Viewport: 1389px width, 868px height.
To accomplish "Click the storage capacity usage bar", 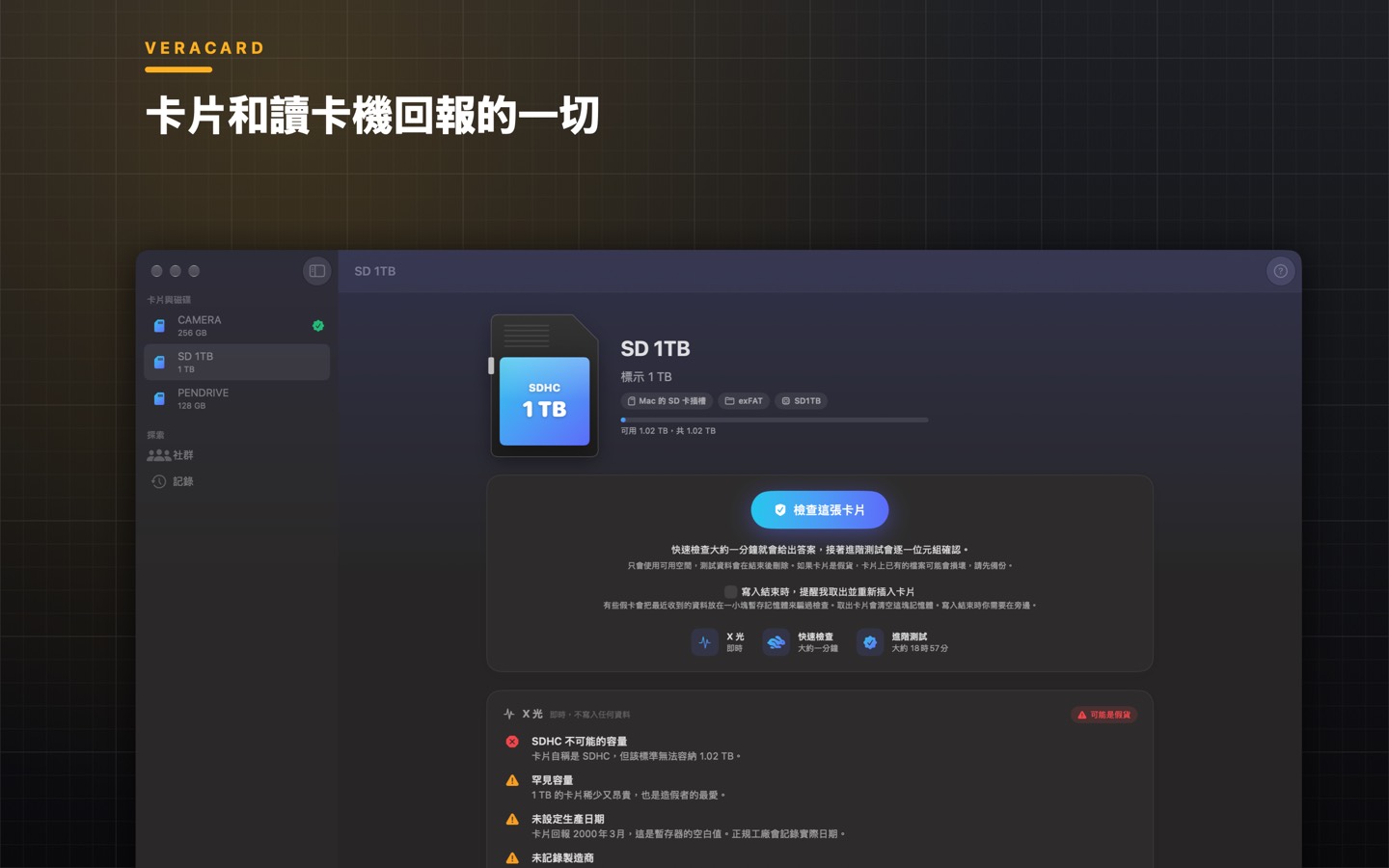I will pyautogui.click(x=775, y=420).
